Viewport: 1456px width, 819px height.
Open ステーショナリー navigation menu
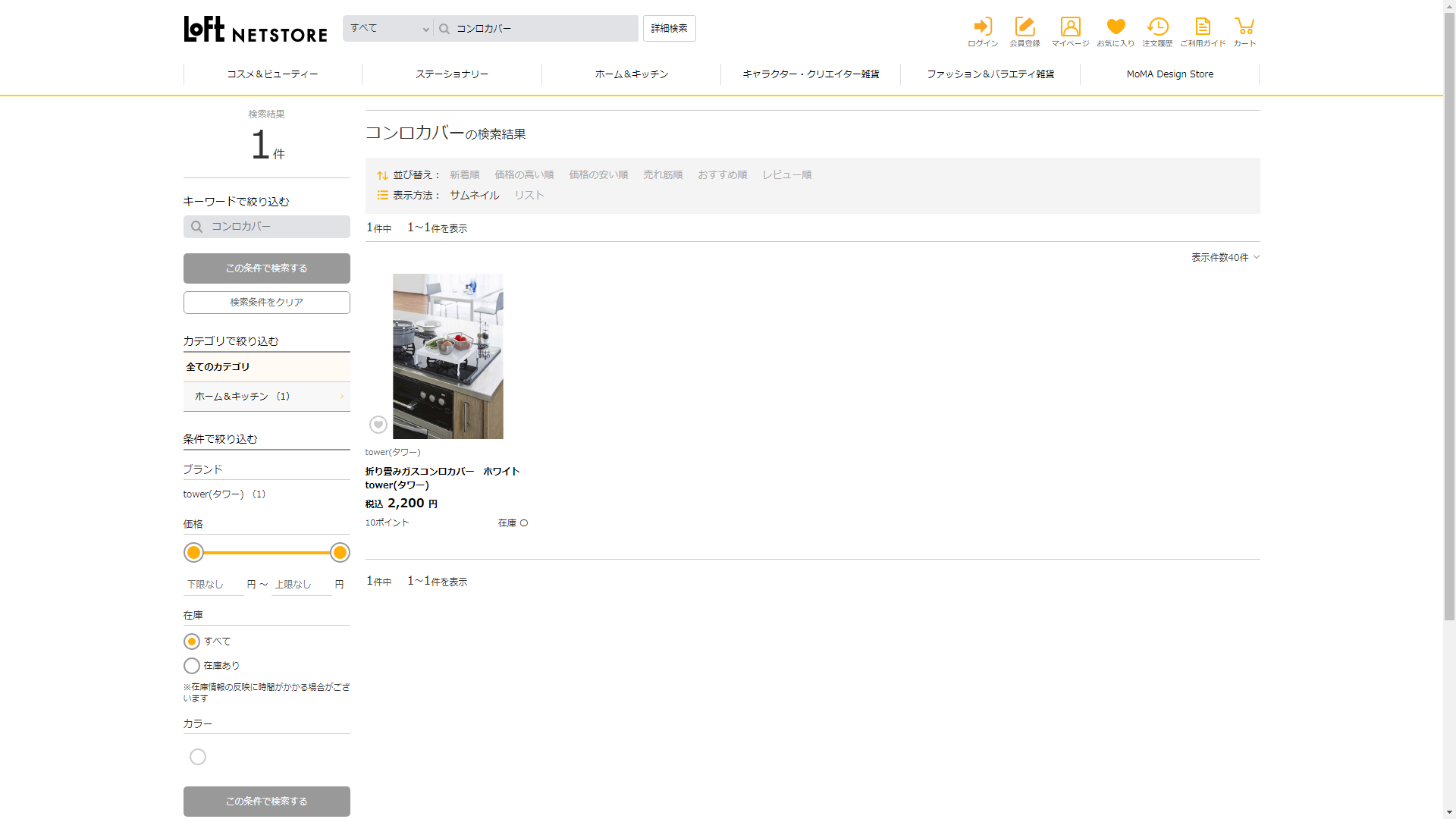(452, 74)
